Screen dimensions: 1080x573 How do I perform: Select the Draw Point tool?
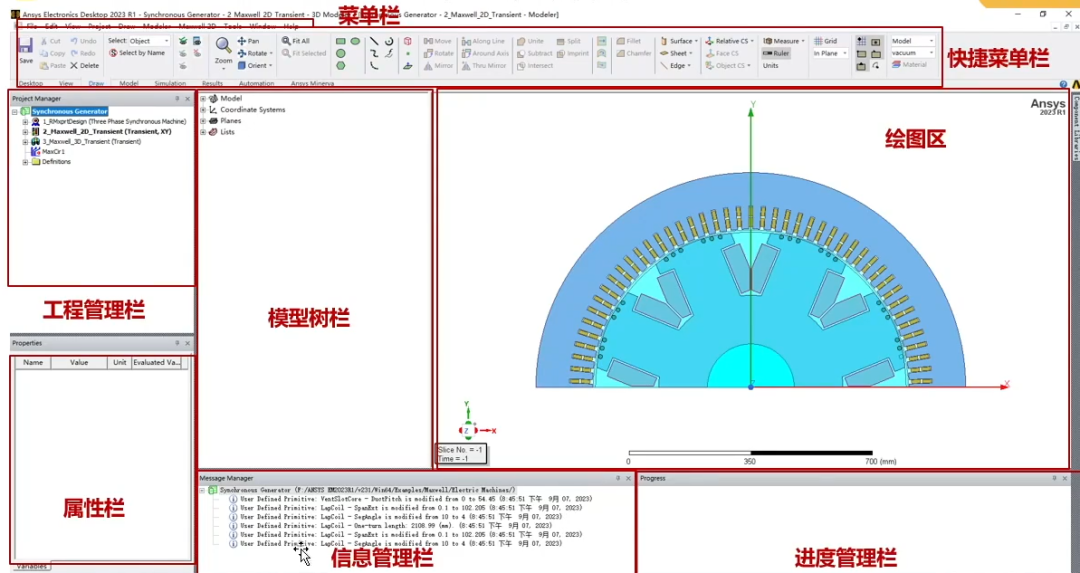(x=408, y=54)
